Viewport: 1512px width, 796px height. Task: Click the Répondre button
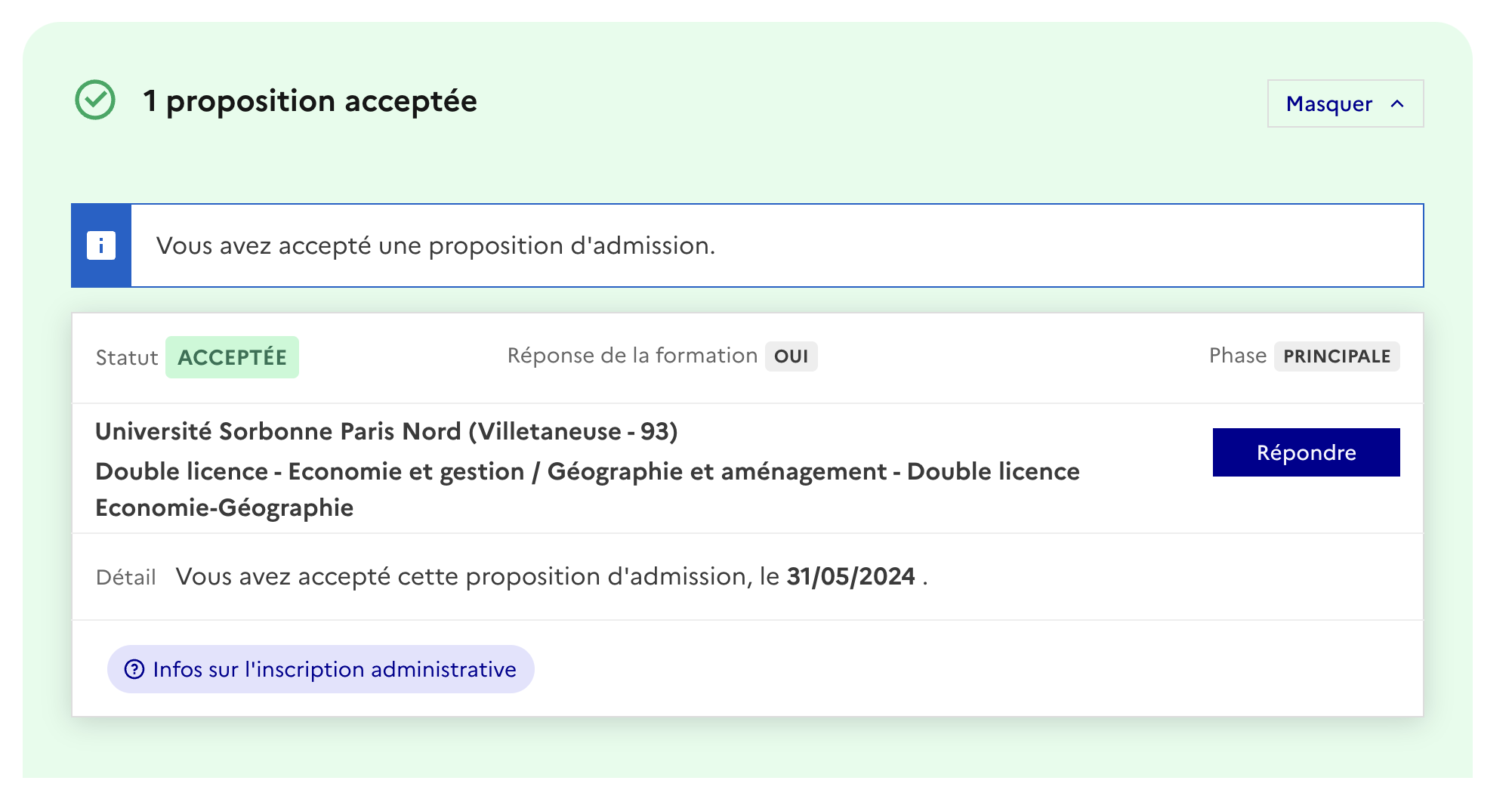click(1306, 452)
